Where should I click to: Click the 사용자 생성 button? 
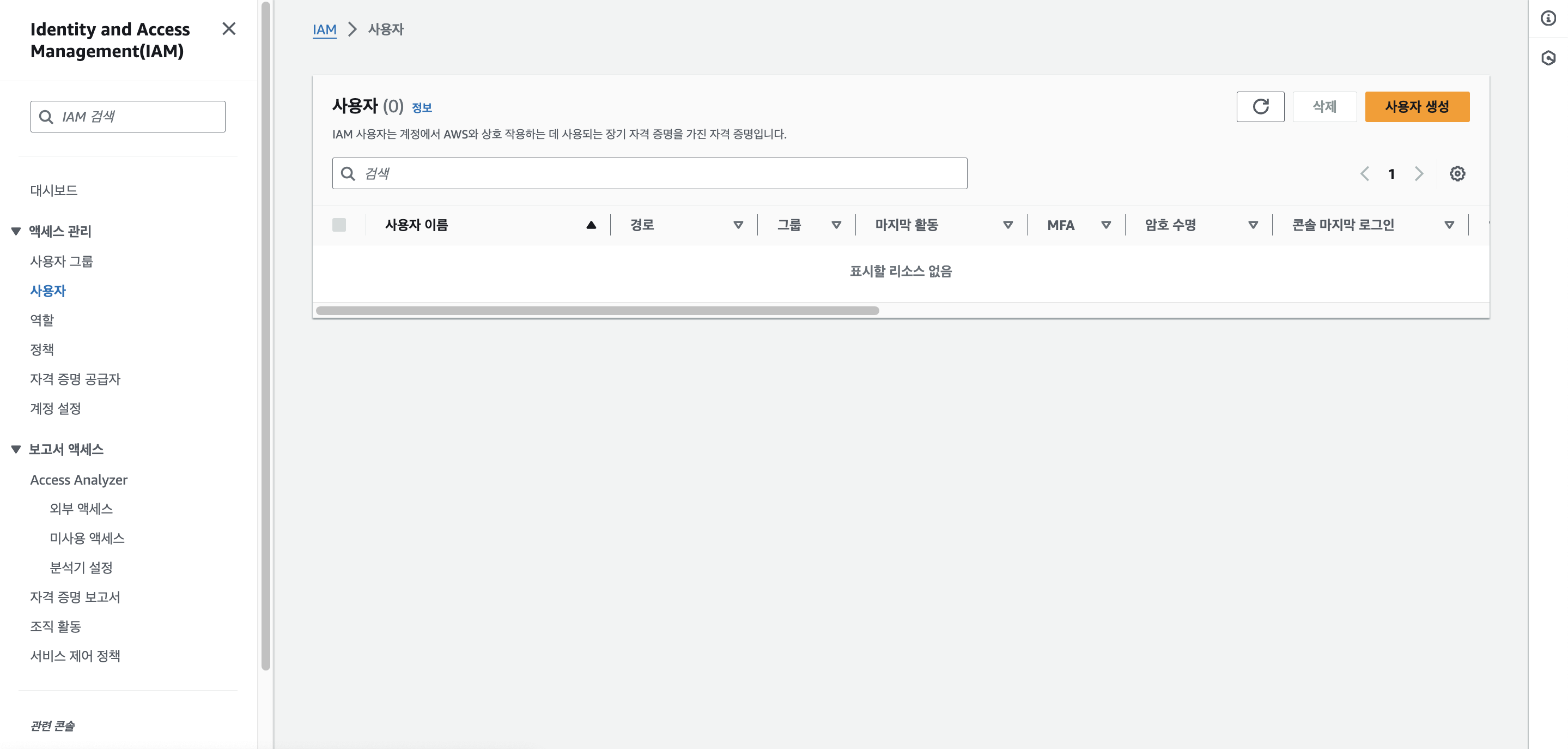coord(1417,106)
